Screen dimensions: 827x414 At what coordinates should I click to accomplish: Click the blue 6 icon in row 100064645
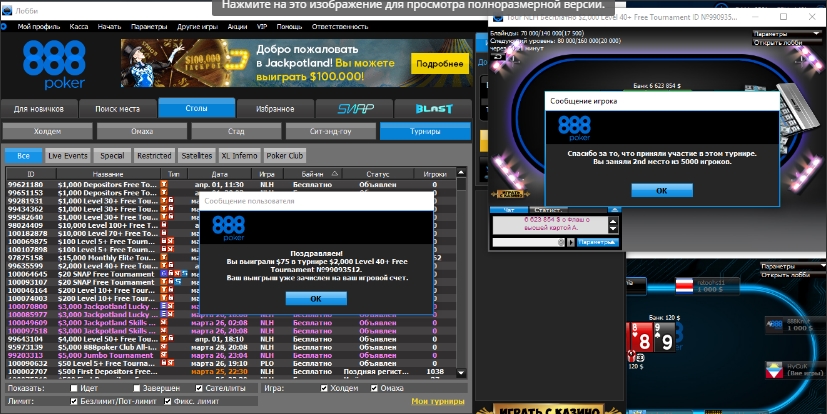coord(164,274)
